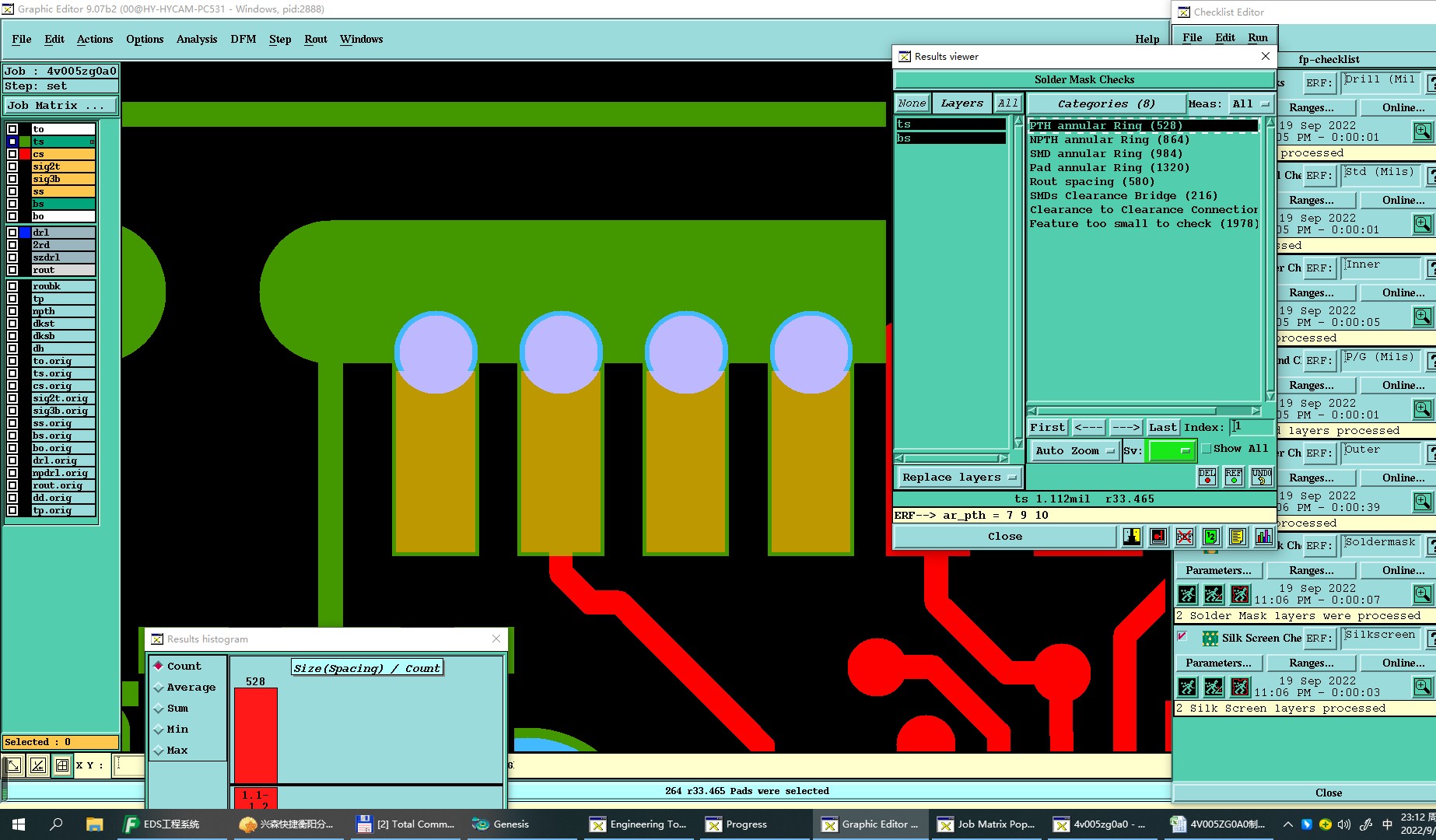Click first run icon in Soldermask checklist row

coord(1187,595)
